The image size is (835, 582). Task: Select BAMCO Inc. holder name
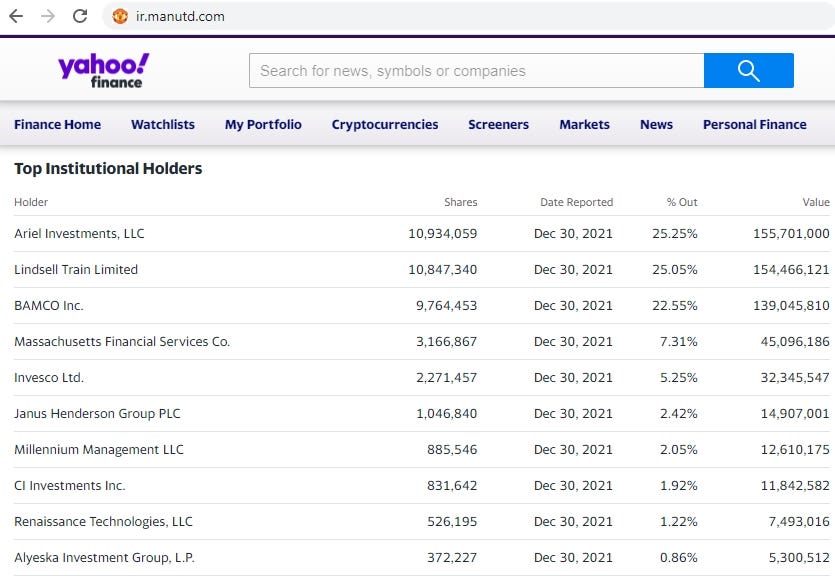click(49, 306)
